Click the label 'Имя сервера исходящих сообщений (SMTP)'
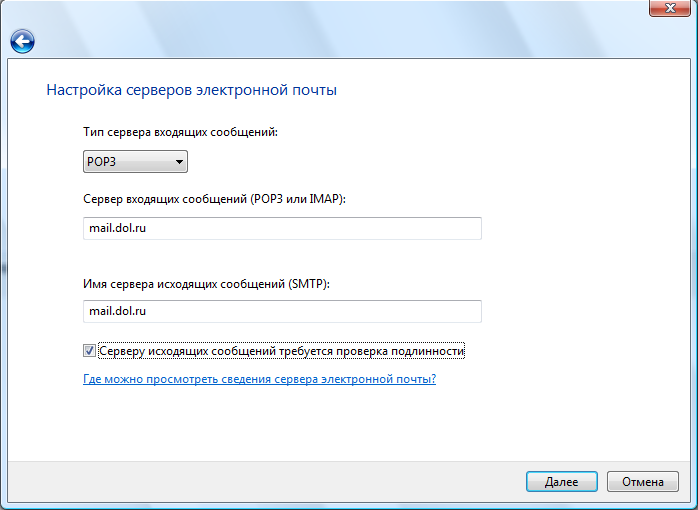Viewport: 698px width, 510px height. click(206, 284)
